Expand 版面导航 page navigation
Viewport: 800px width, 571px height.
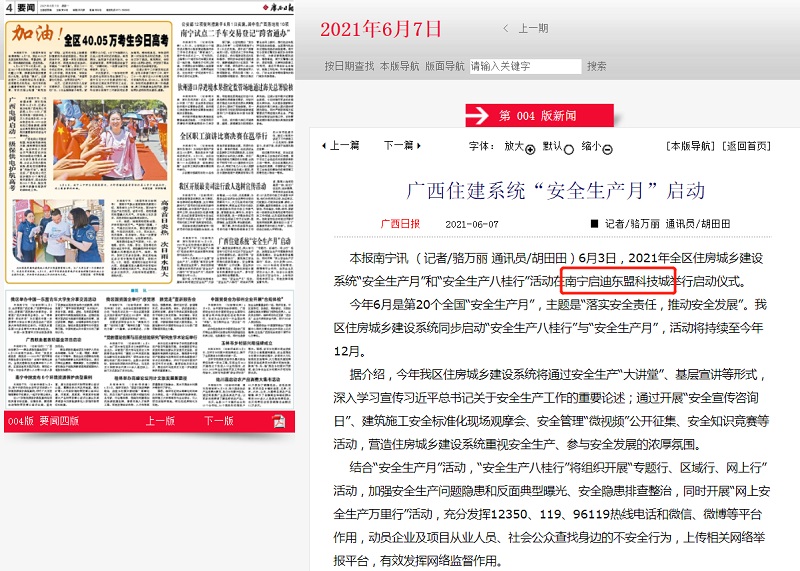pyautogui.click(x=445, y=66)
